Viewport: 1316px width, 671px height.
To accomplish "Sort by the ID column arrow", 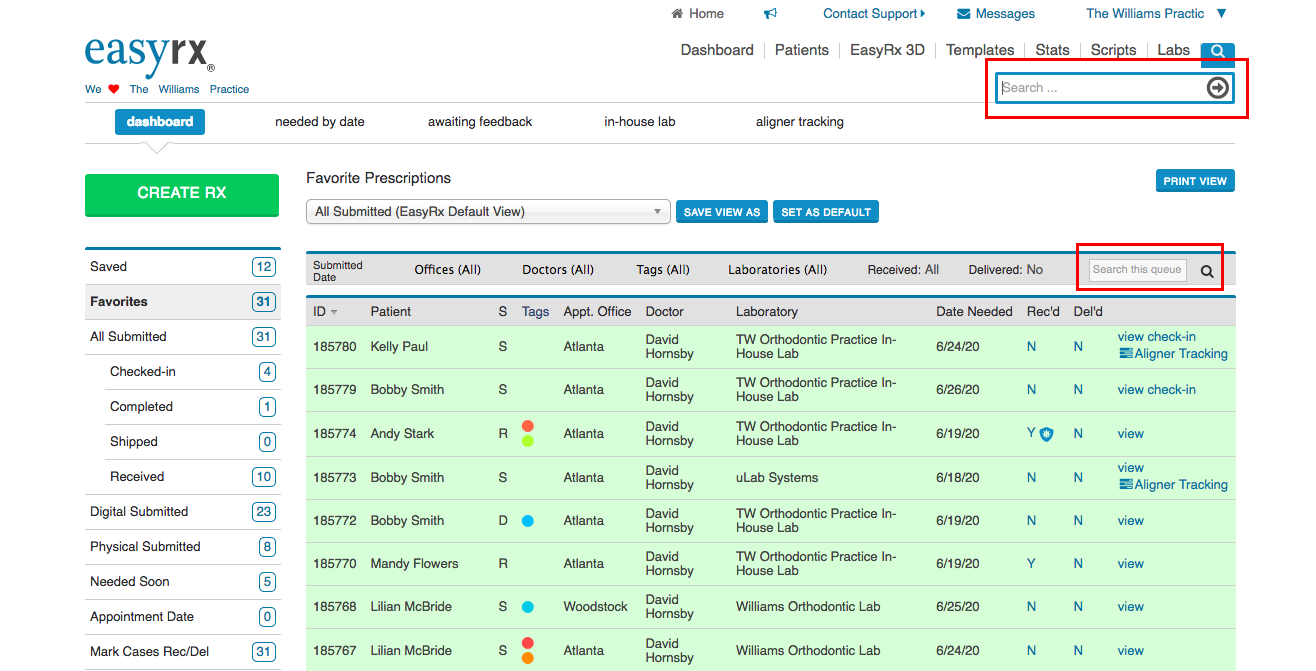I will (334, 312).
